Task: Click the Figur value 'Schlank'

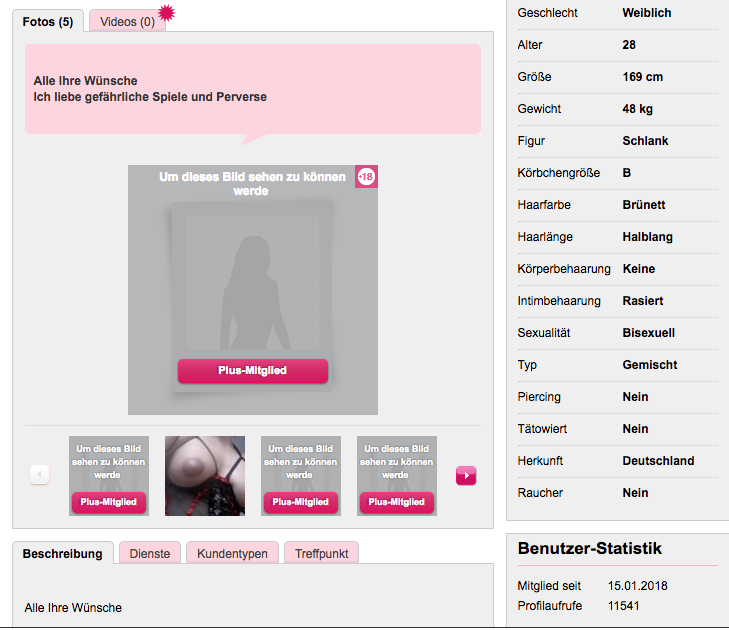Action: point(645,141)
